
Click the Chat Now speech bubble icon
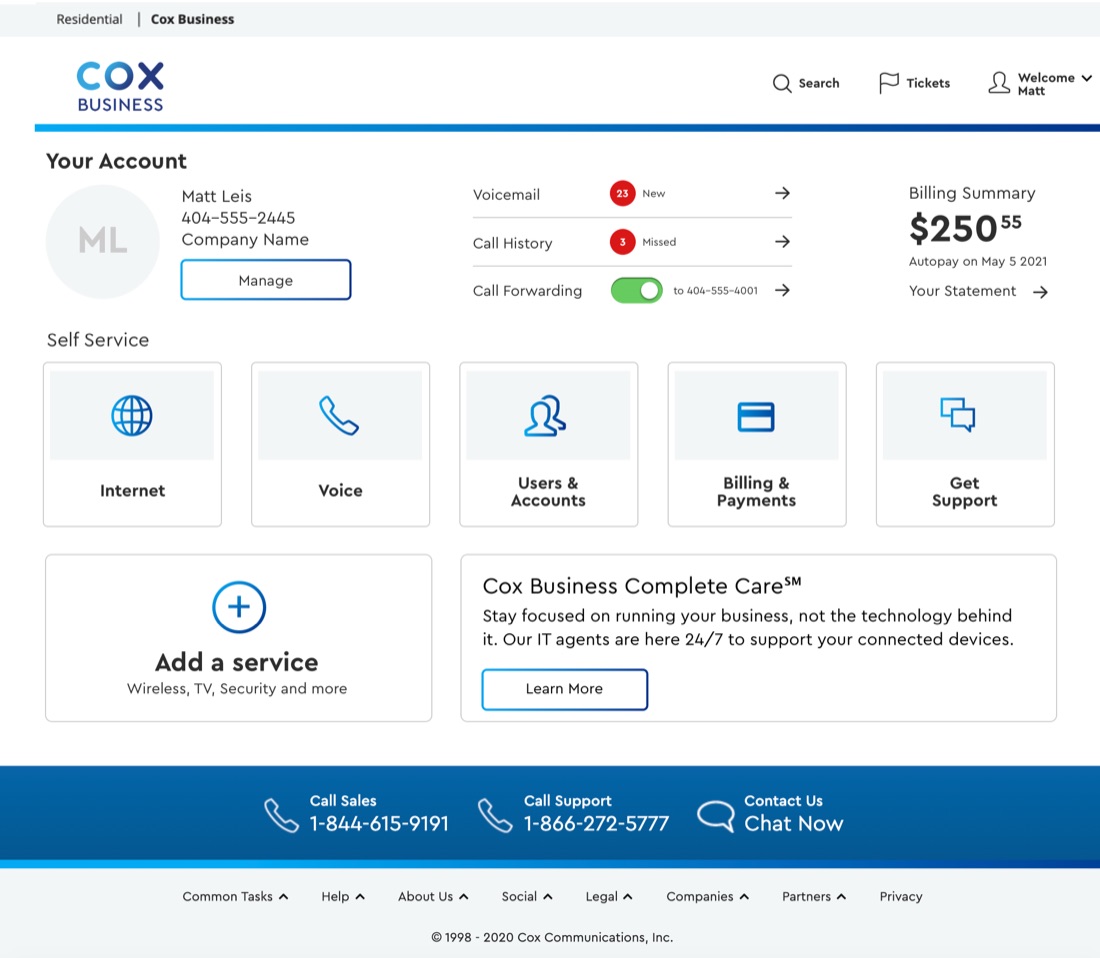[x=716, y=816]
